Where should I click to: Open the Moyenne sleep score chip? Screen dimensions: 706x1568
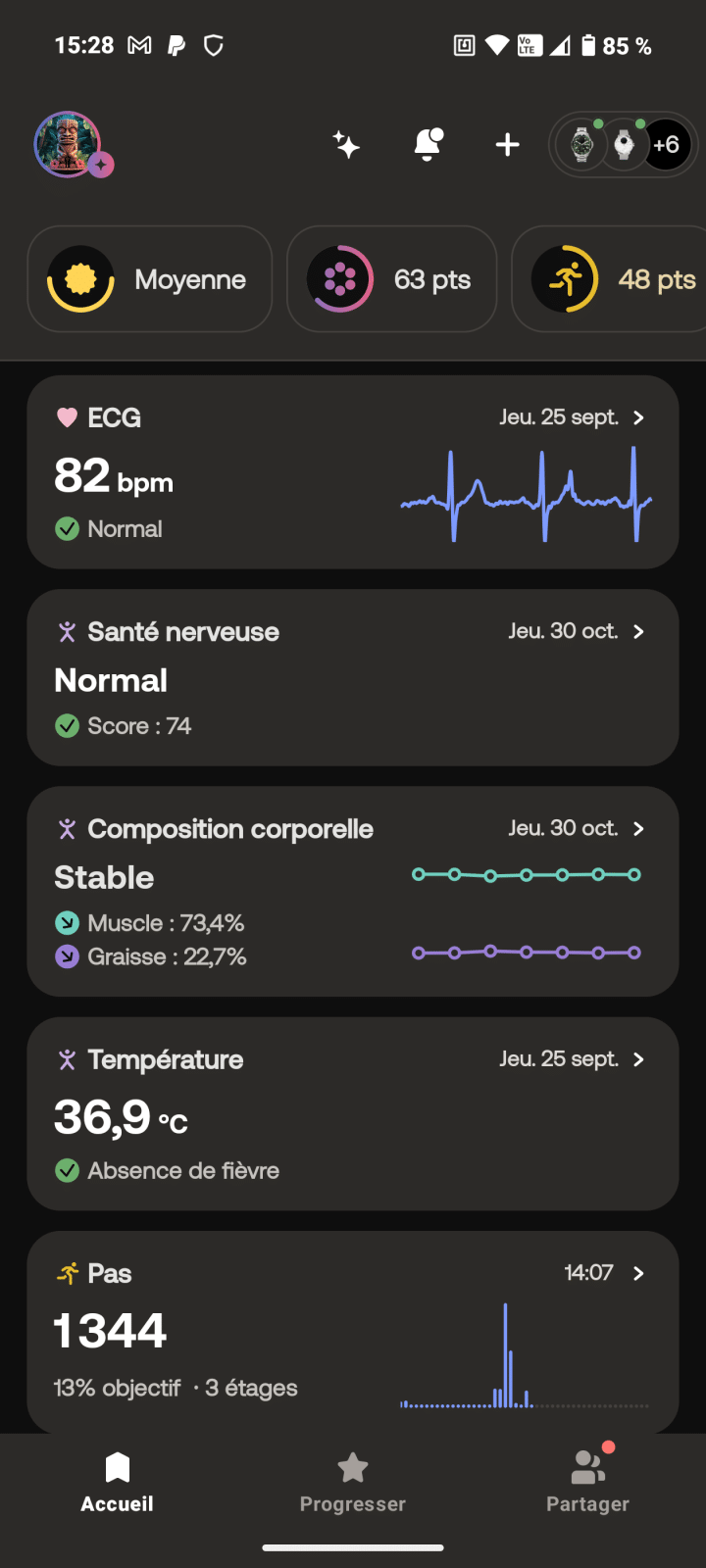[150, 279]
